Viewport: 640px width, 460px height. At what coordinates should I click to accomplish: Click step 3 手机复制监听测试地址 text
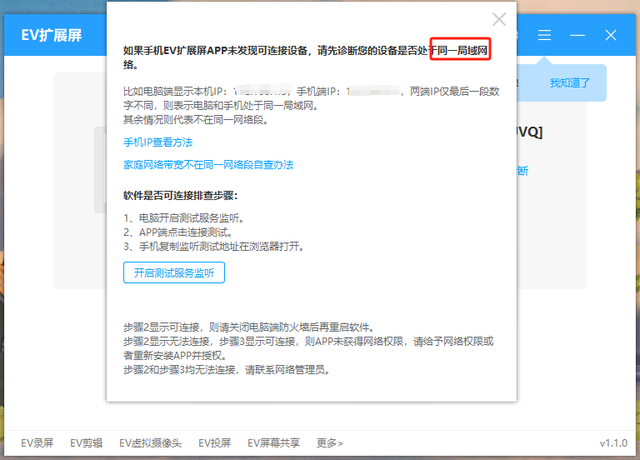[213, 247]
